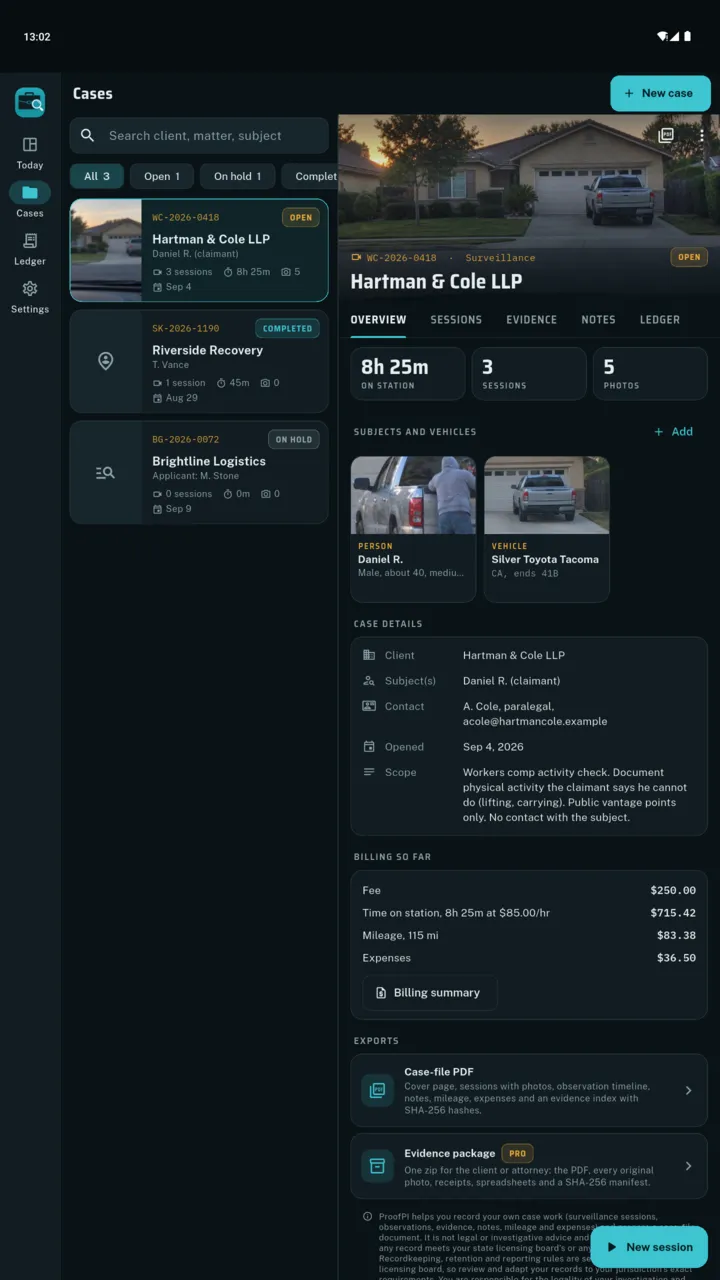Switch to the Evidence tab
The image size is (720, 1280).
click(531, 320)
